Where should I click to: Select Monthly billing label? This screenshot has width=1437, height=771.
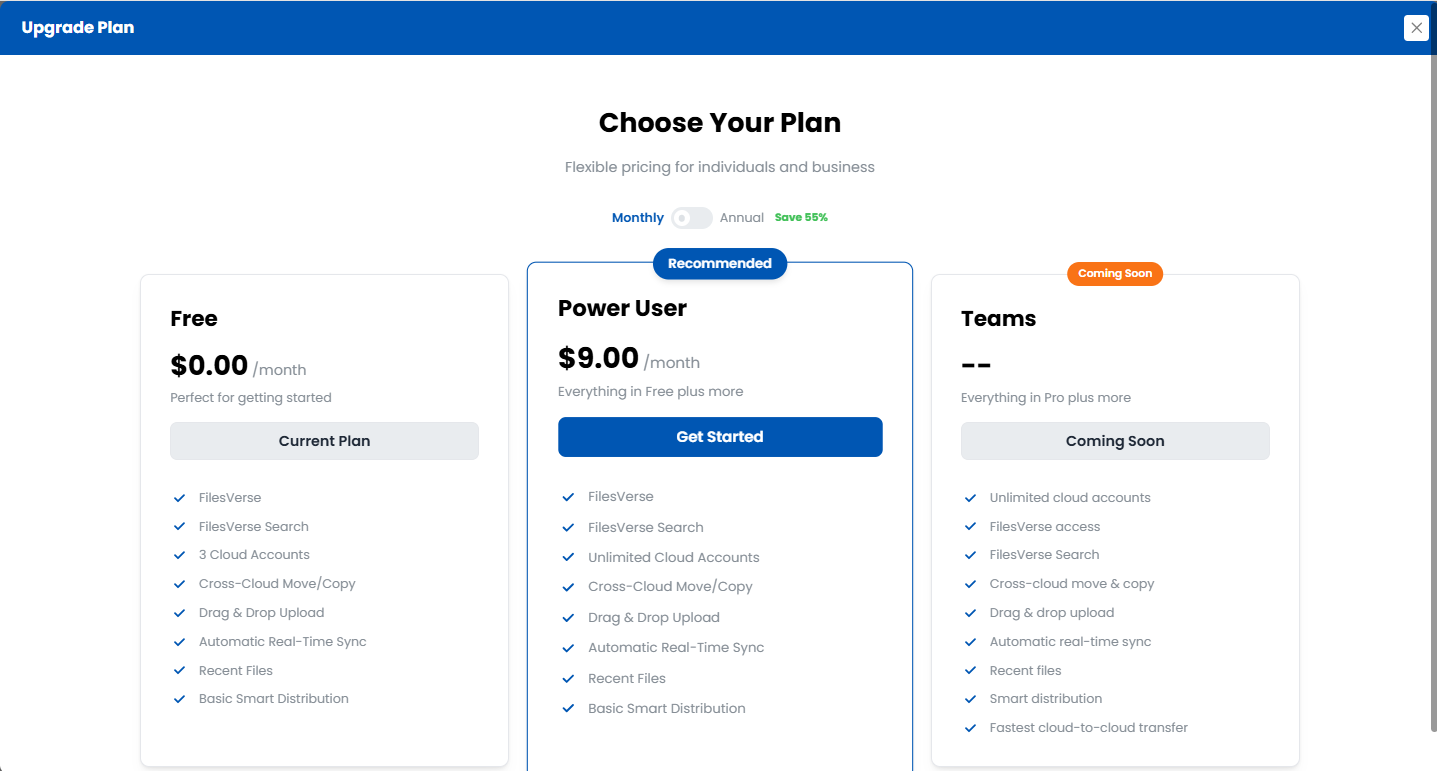click(x=638, y=218)
